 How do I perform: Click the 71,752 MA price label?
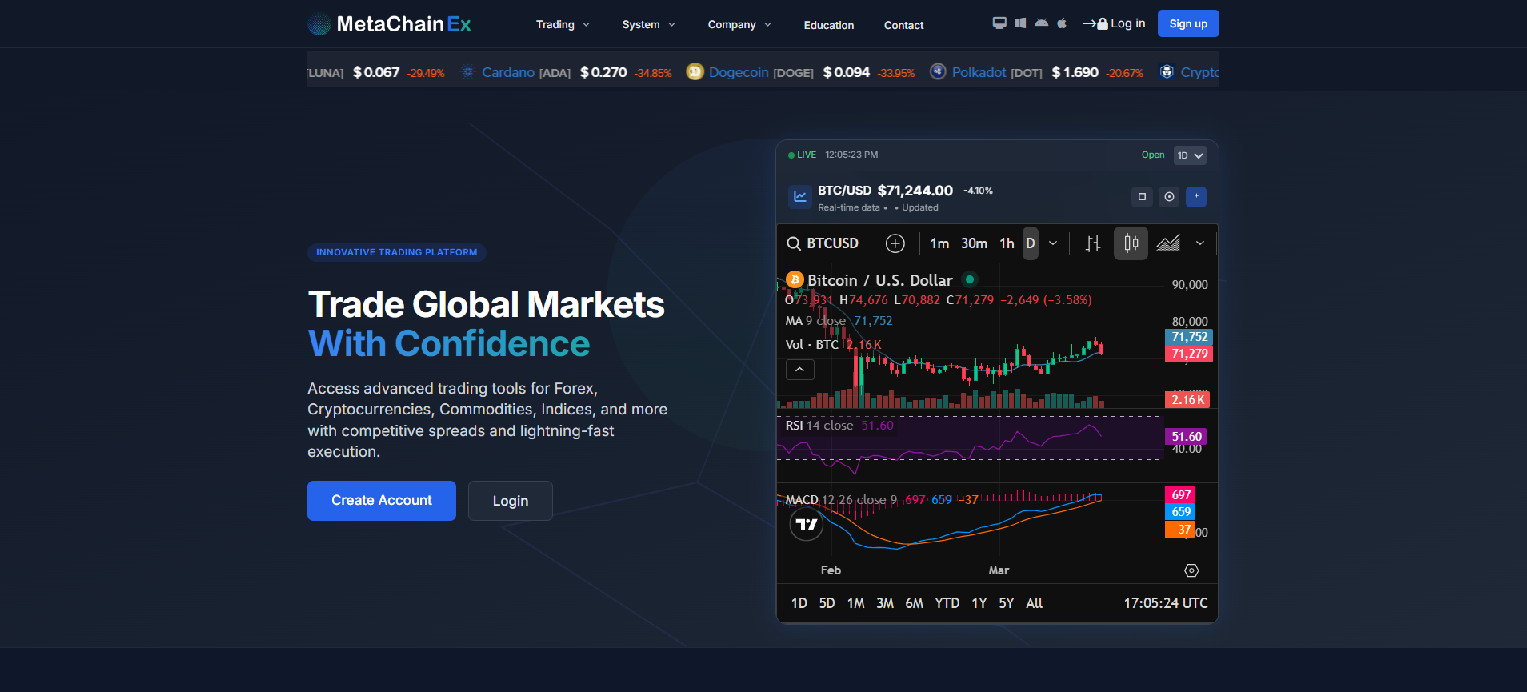pyautogui.click(x=1189, y=337)
